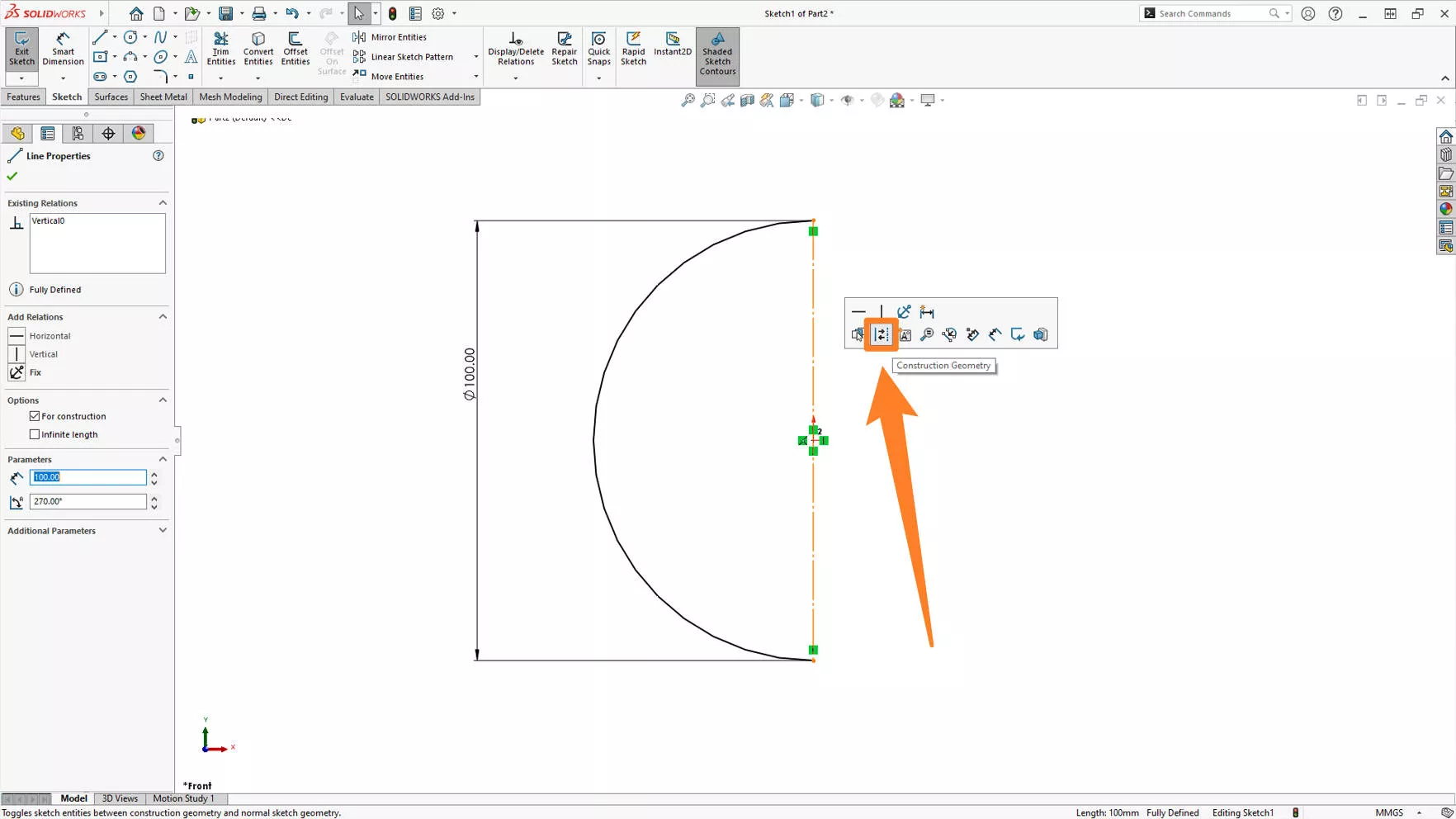1456x819 pixels.
Task: Select the Construction Geometry toggle icon
Action: pos(880,334)
